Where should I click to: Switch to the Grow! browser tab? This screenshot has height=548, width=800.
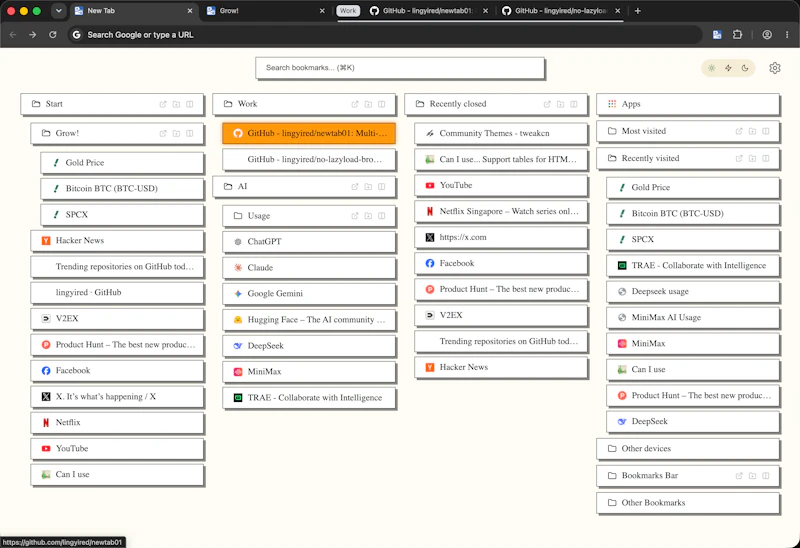pos(265,11)
